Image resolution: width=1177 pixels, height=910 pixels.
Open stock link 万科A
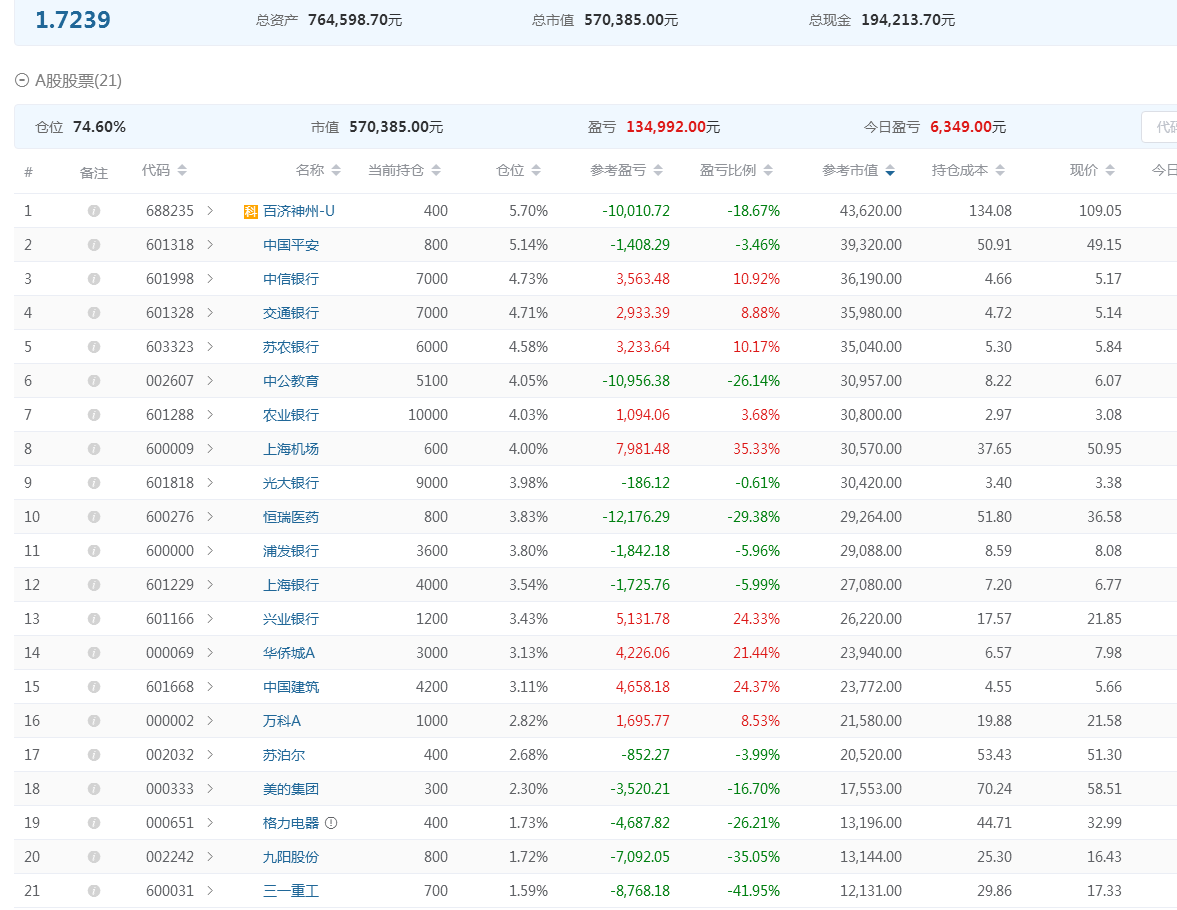282,721
